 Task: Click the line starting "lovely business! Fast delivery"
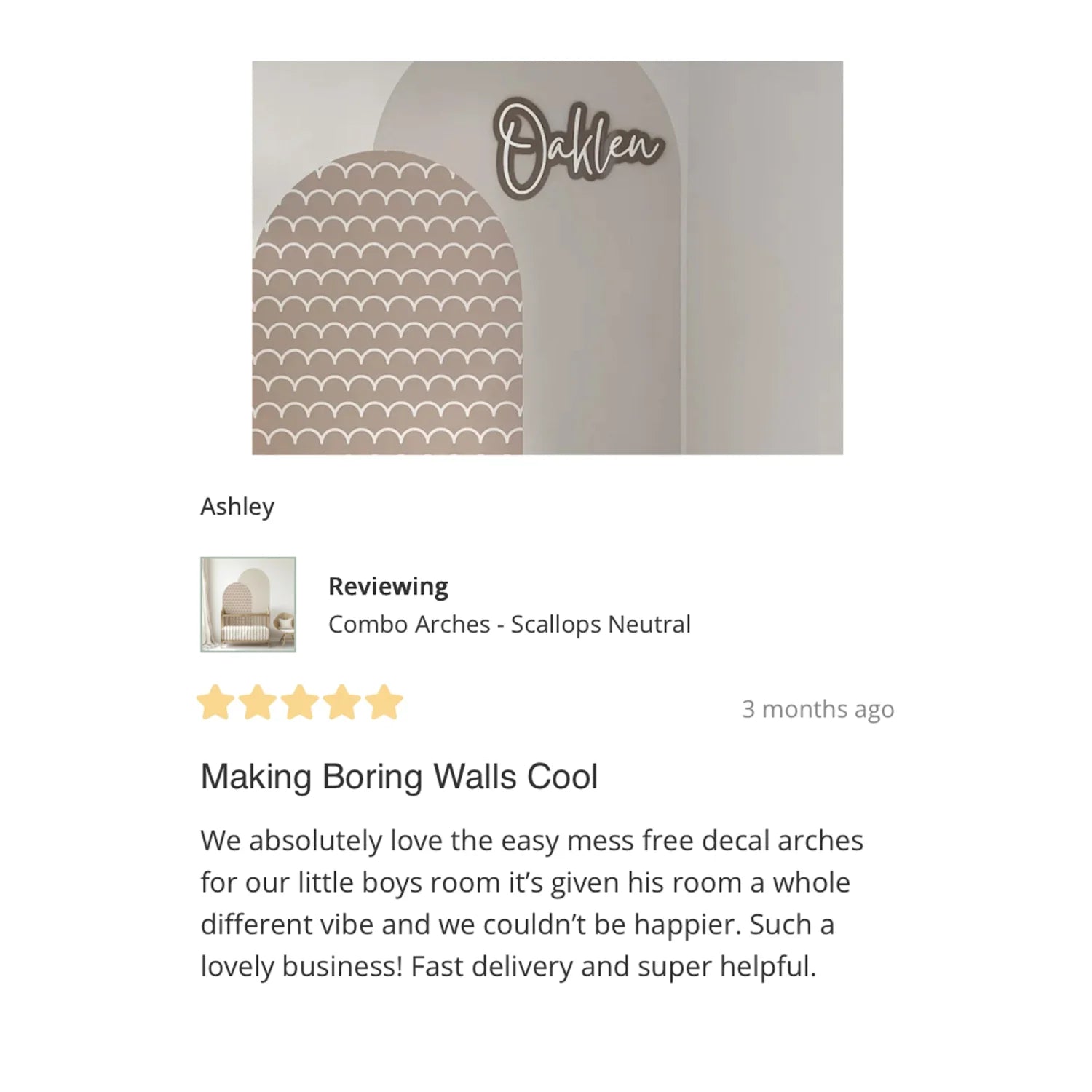[508, 967]
